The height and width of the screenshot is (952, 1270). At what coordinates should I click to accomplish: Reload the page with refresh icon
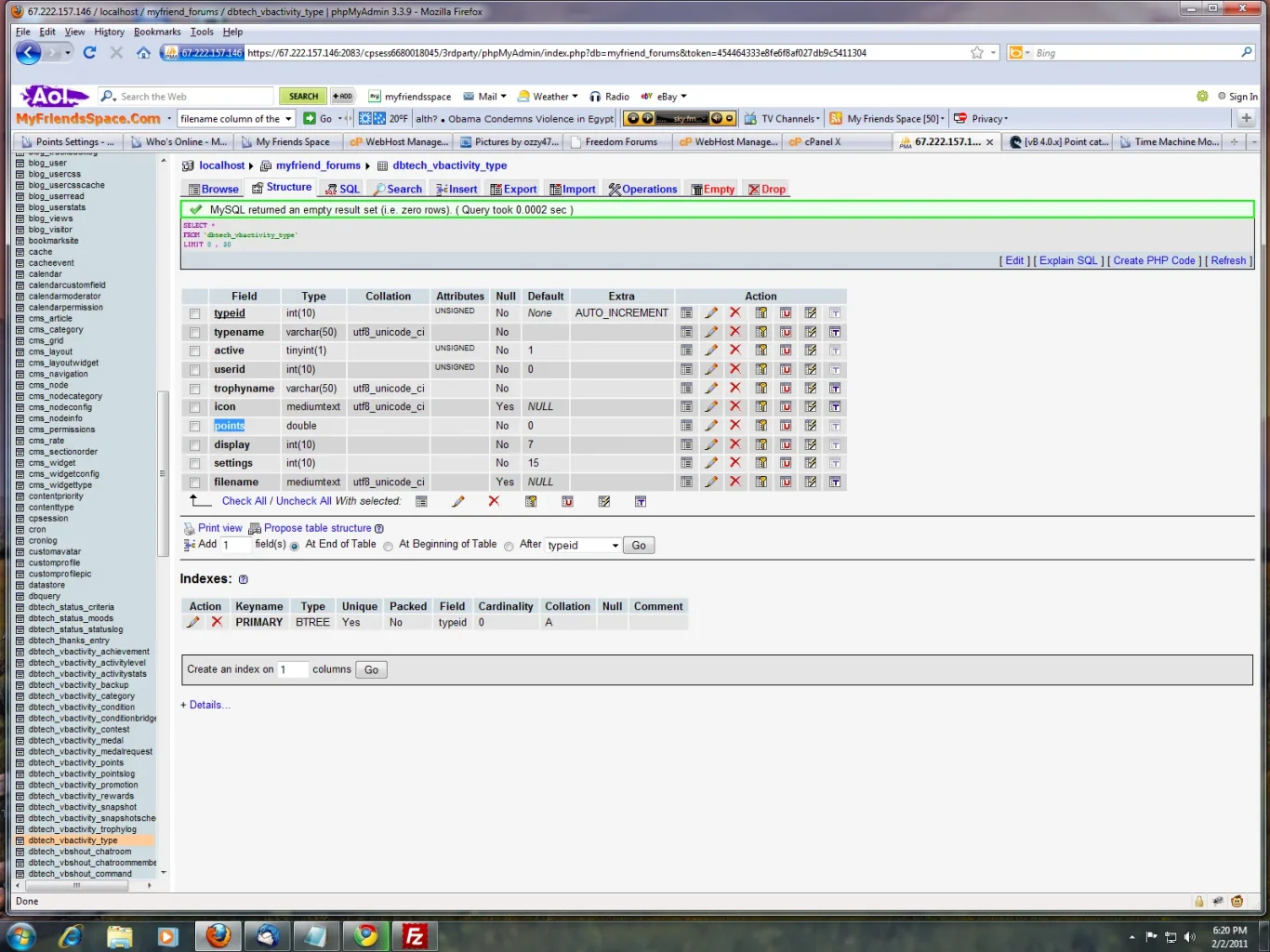(89, 53)
